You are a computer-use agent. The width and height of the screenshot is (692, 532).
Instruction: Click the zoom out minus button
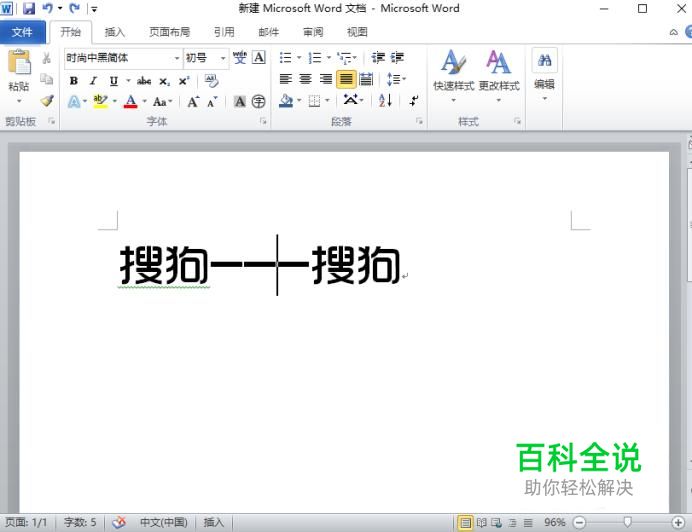click(x=579, y=523)
